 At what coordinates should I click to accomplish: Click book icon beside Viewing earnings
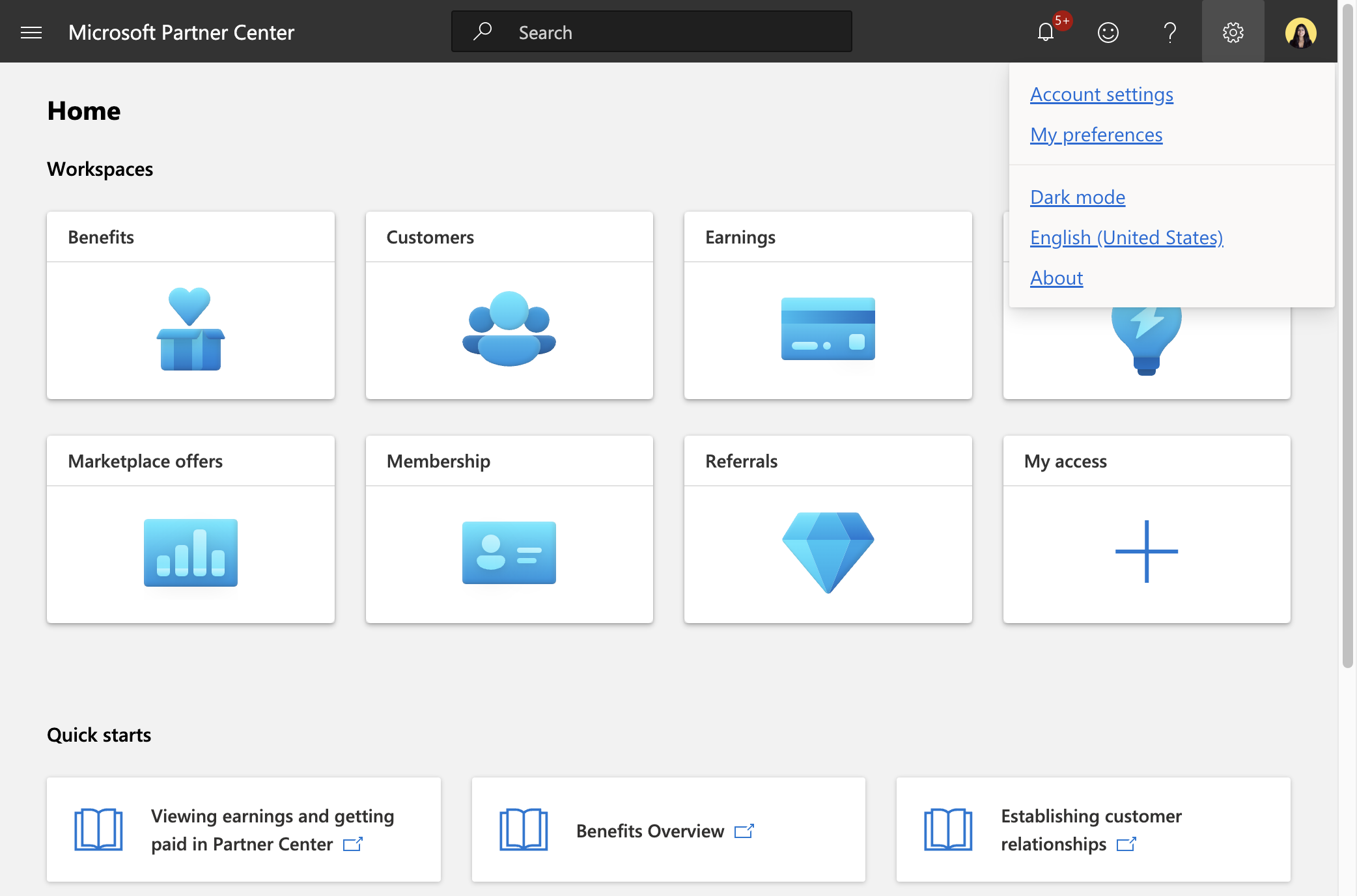coord(98,830)
